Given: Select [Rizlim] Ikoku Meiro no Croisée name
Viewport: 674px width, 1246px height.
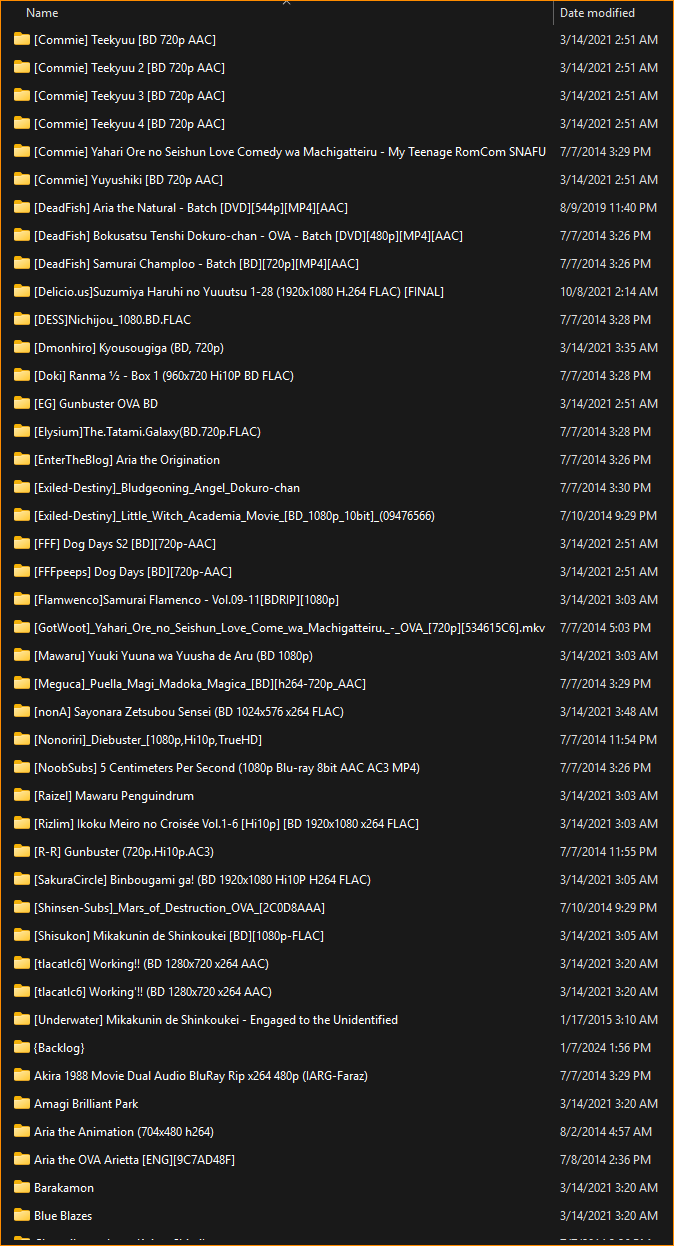Looking at the screenshot, I should tap(226, 824).
